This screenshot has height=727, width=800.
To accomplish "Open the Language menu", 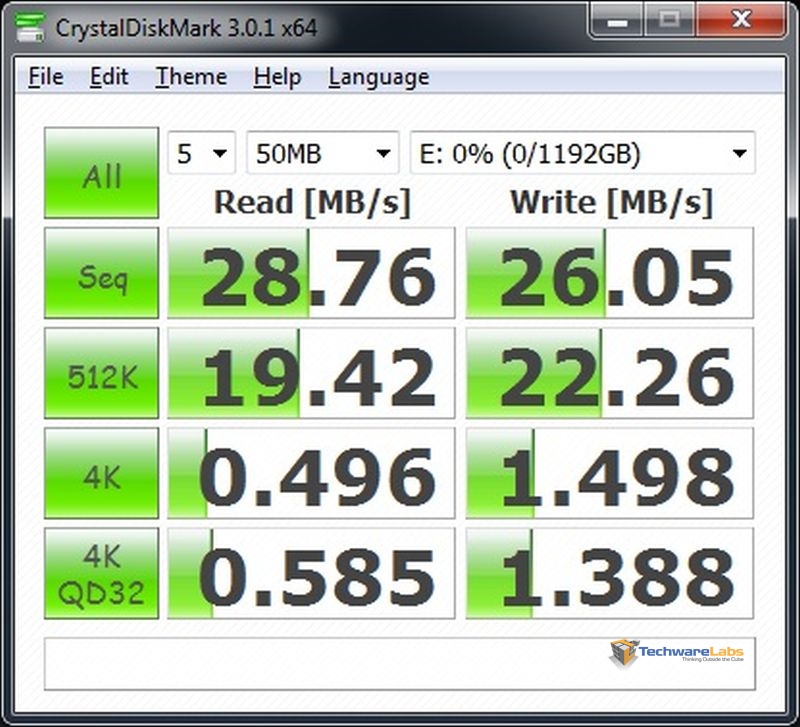I will [379, 78].
